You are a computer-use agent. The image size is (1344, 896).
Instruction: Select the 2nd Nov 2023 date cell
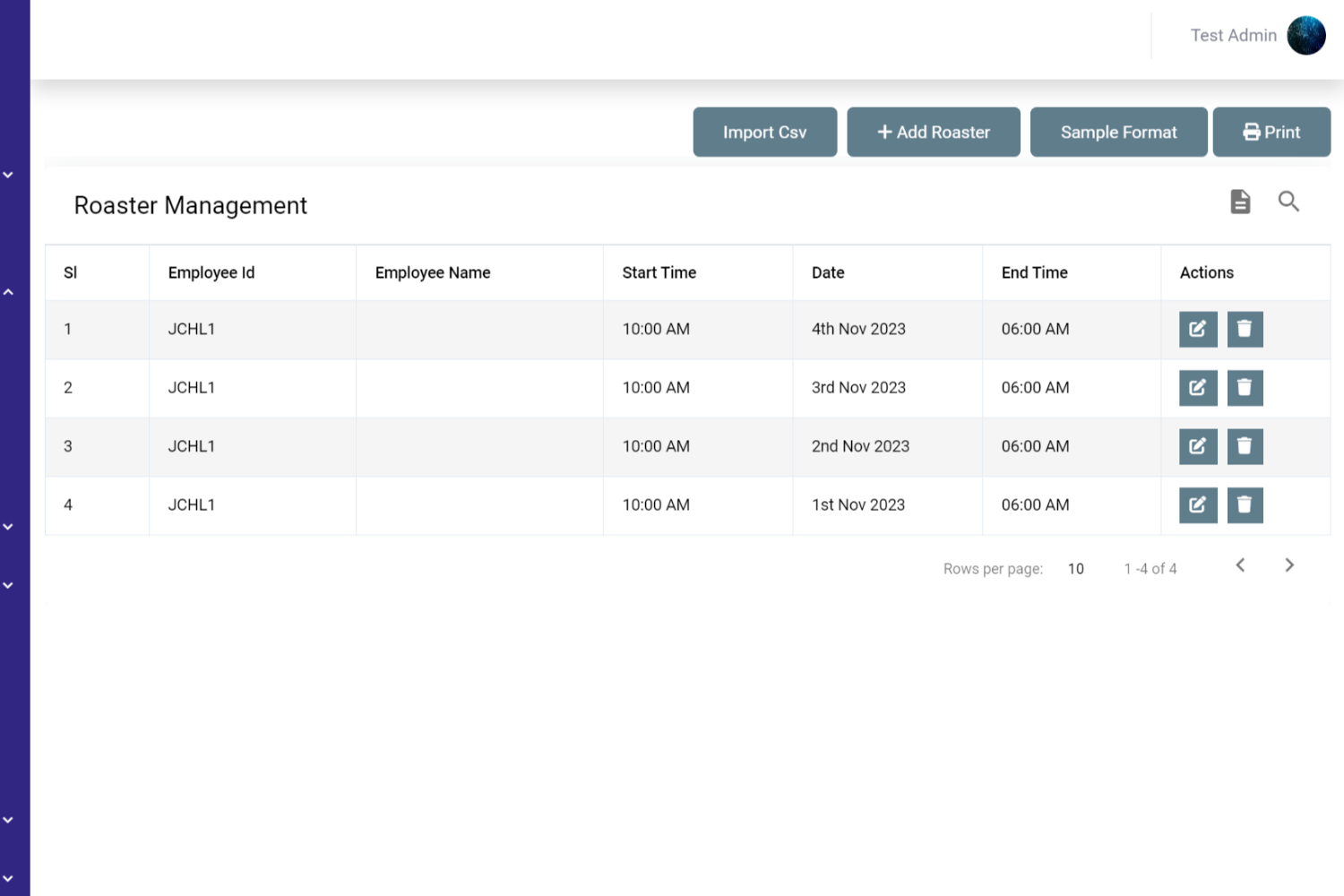click(x=860, y=446)
